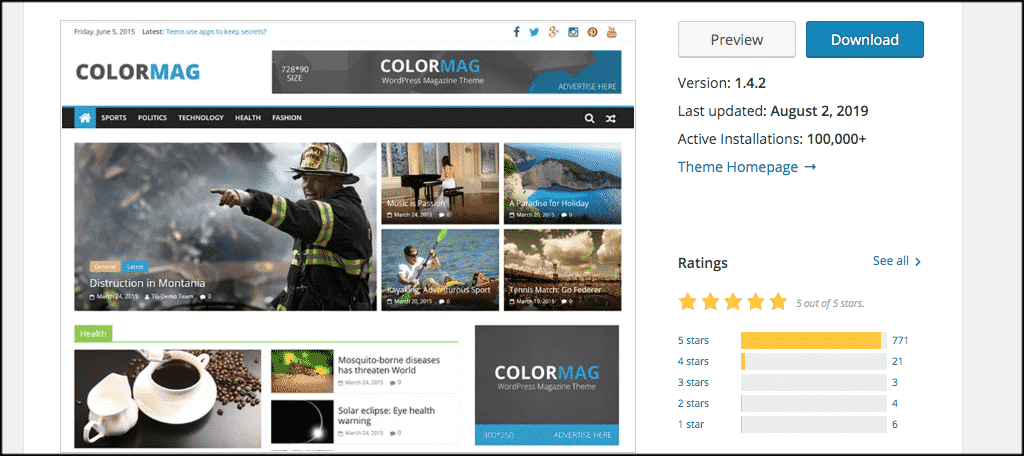Screen dimensions: 1024x456
Task: Click the 771 ratings count
Action: [900, 340]
